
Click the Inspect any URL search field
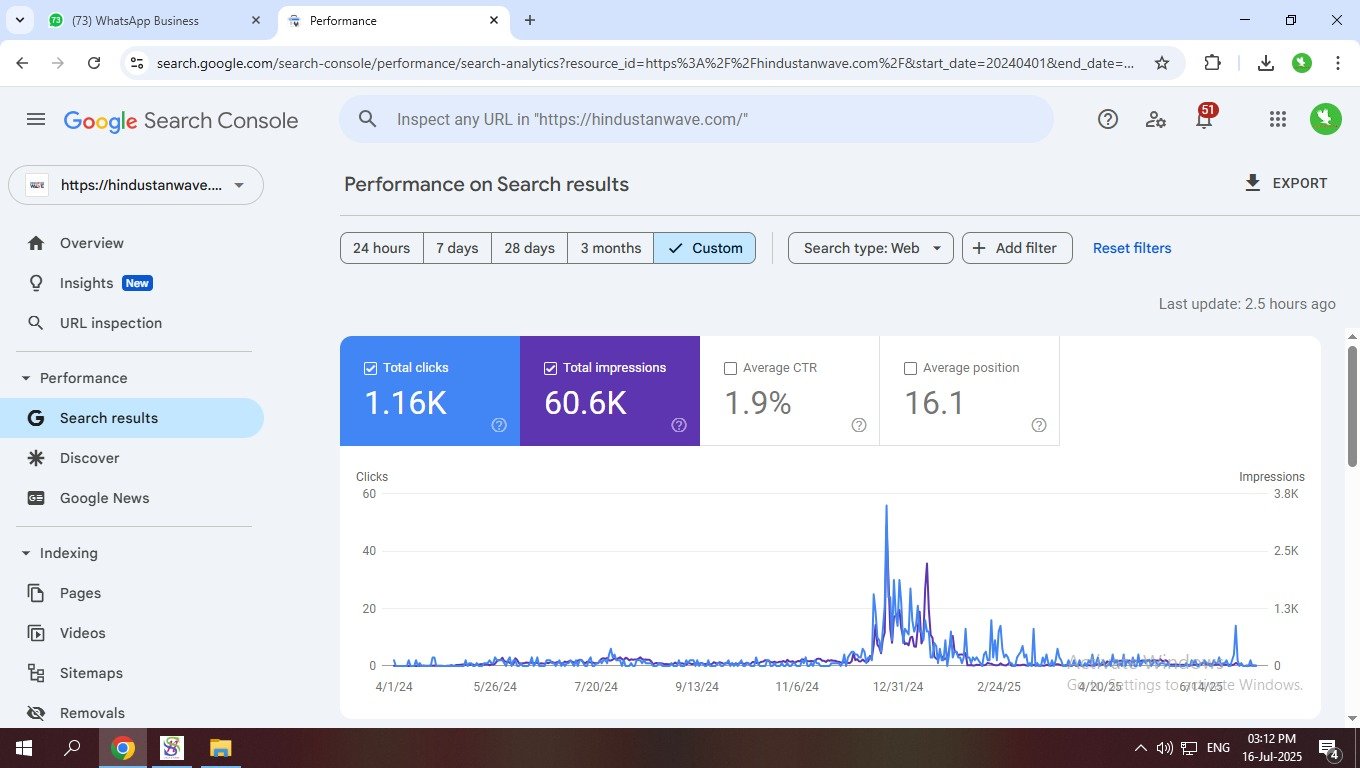(700, 120)
